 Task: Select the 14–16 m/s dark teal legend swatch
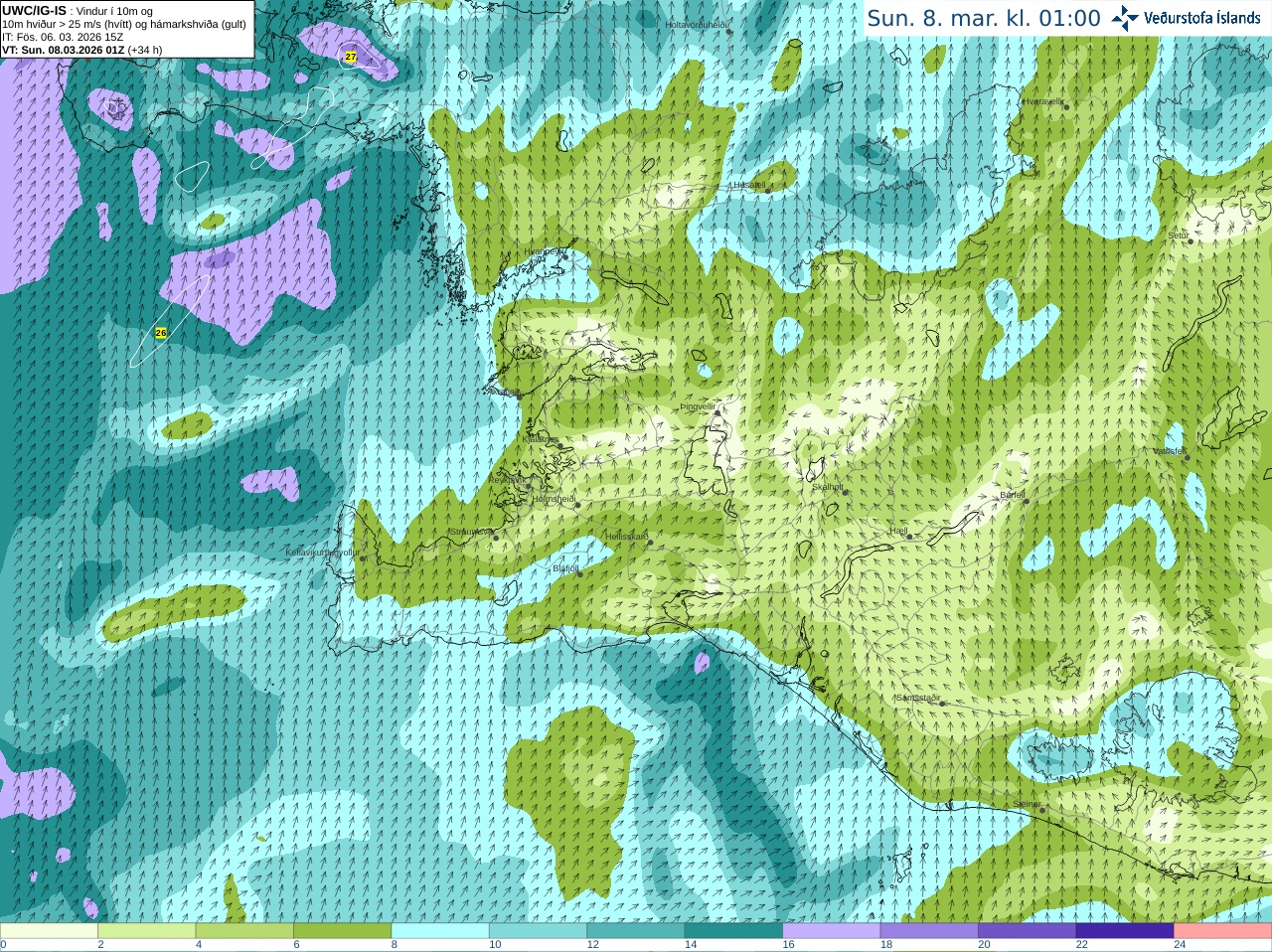734,931
